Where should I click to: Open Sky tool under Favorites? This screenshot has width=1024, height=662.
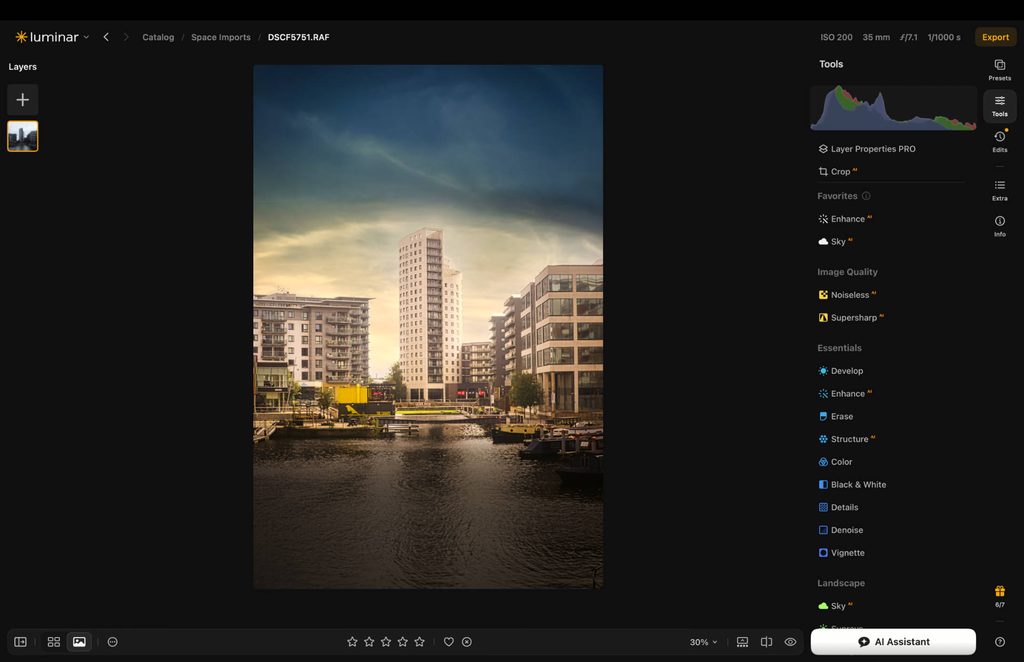(x=835, y=242)
